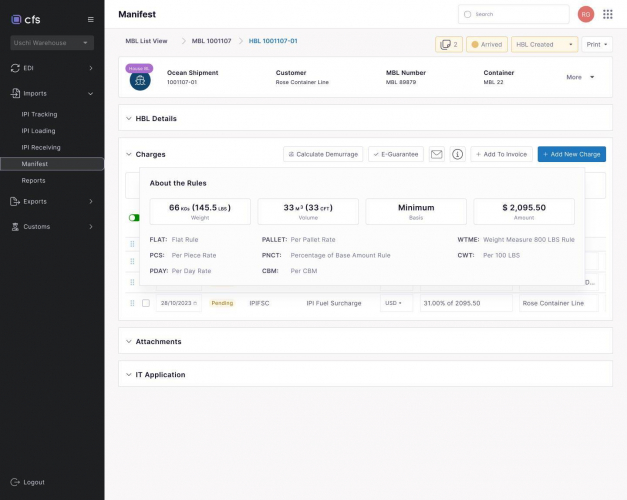The width and height of the screenshot is (627, 500).
Task: Click the copies icon button showing 2
Action: (449, 44)
